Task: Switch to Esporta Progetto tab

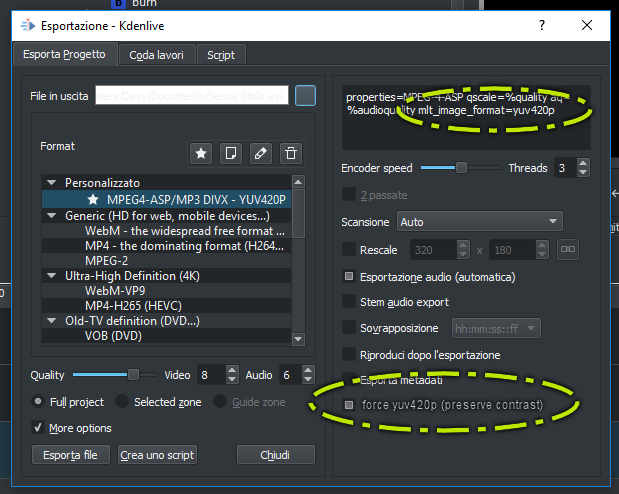Action: [x=64, y=54]
